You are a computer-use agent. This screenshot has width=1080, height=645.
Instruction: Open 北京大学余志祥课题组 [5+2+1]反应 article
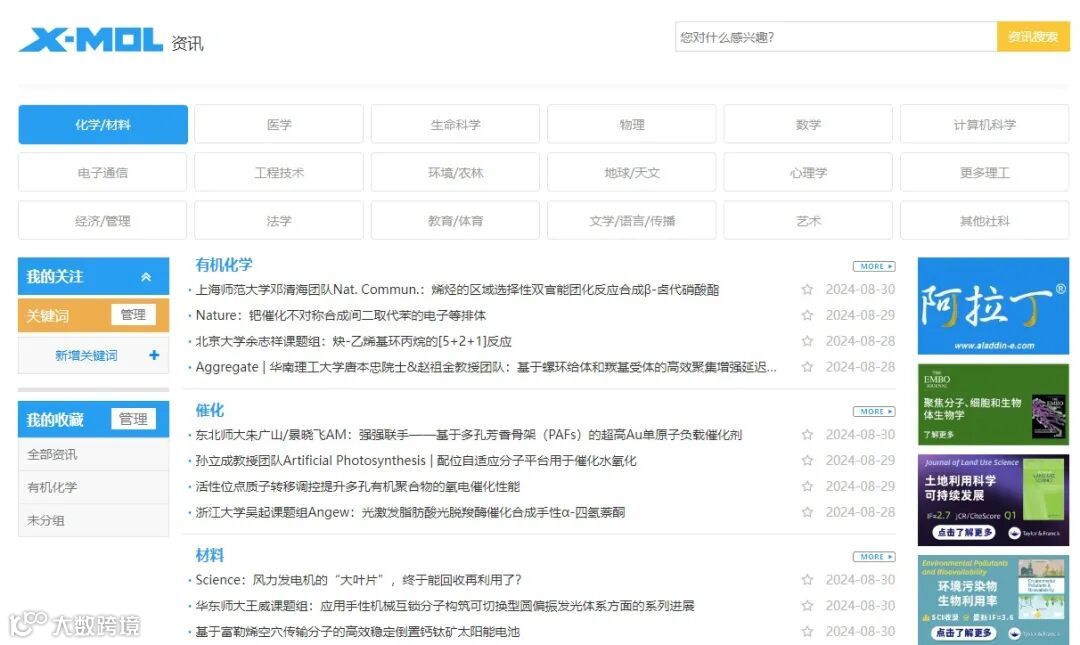coord(353,341)
